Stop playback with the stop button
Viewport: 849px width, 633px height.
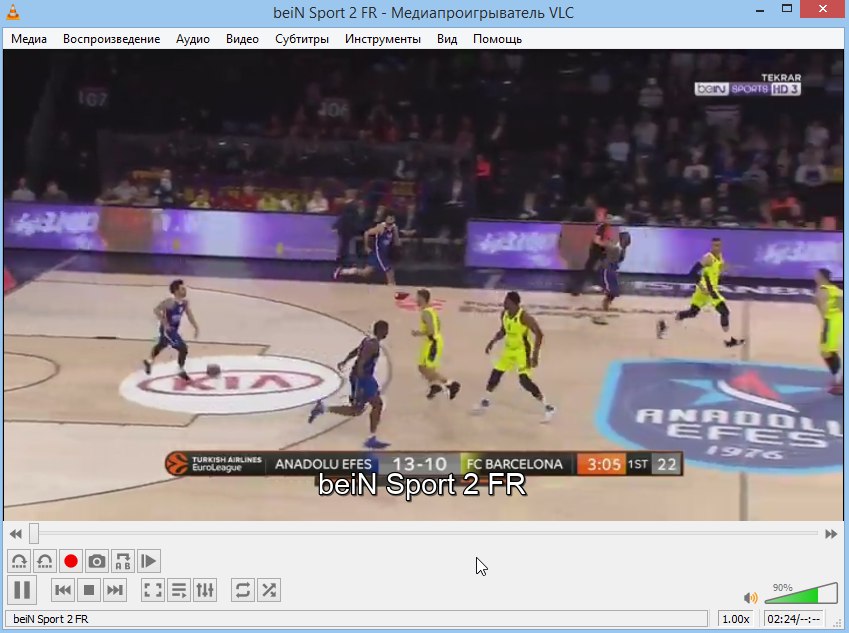[x=89, y=590]
